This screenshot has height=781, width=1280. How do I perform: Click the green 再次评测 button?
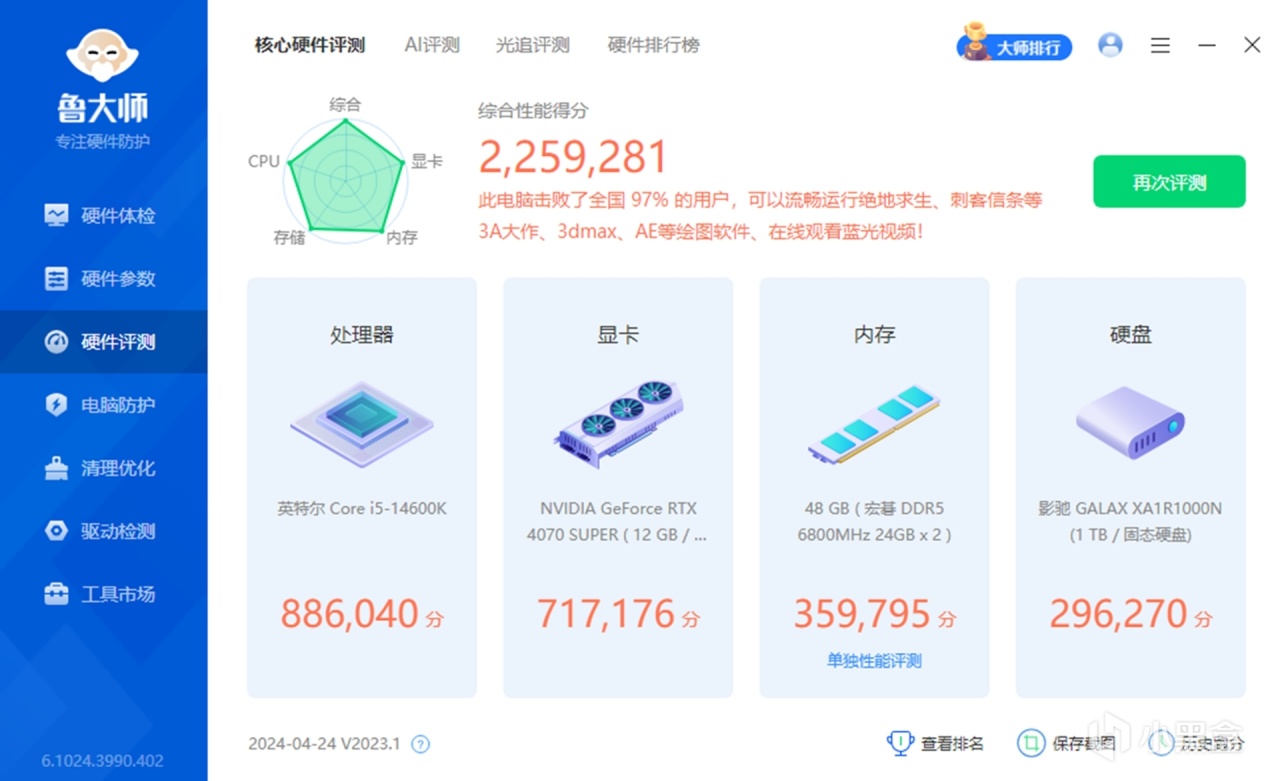coord(1169,182)
